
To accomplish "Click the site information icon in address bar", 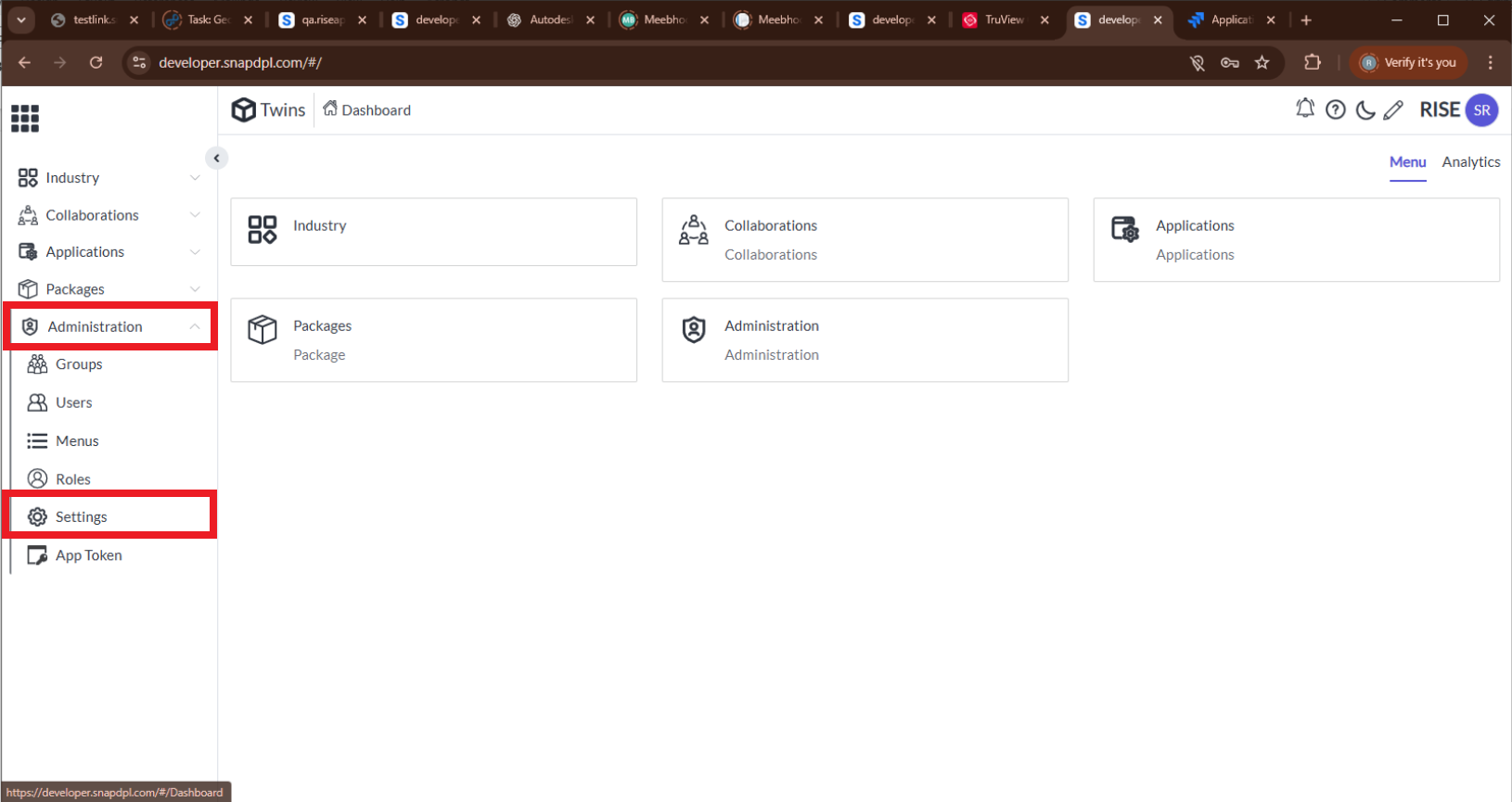I will tap(139, 62).
